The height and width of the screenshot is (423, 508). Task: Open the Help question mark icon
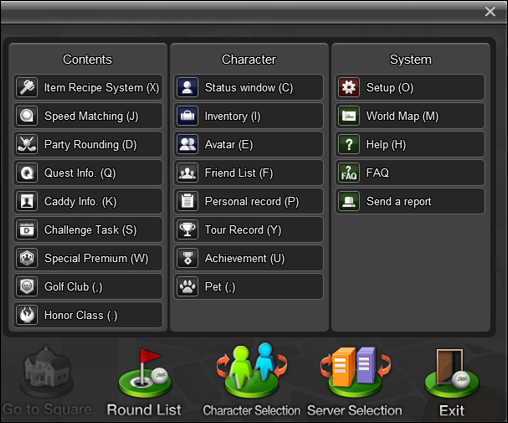coord(349,144)
